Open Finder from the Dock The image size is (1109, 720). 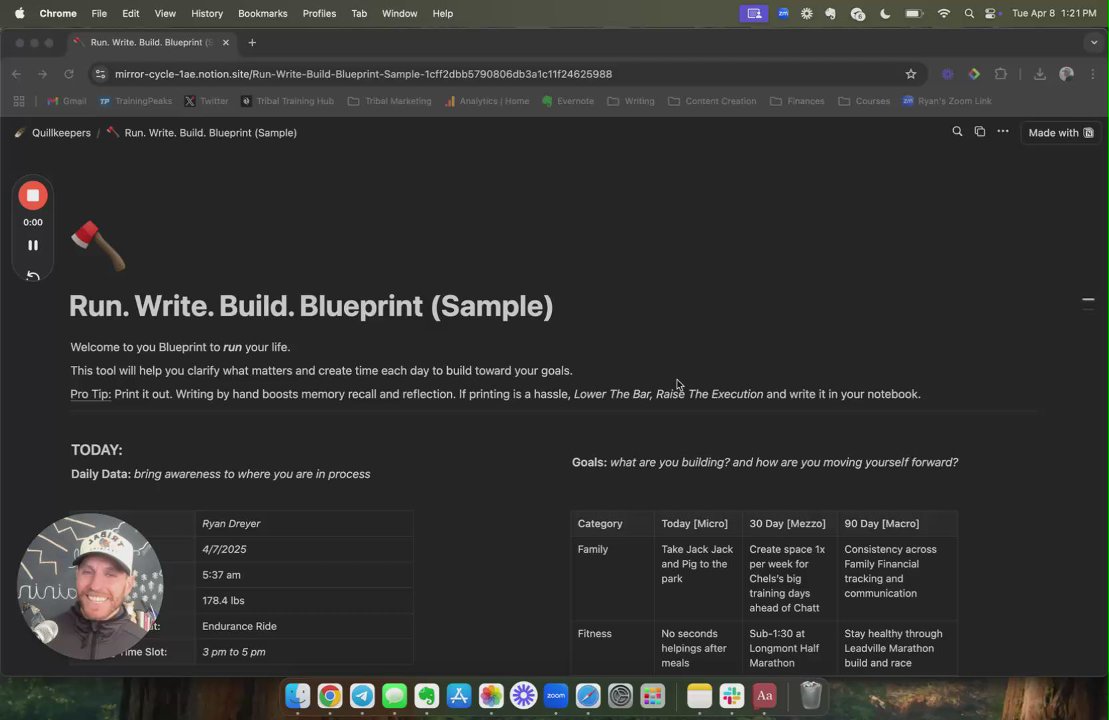[x=297, y=696]
